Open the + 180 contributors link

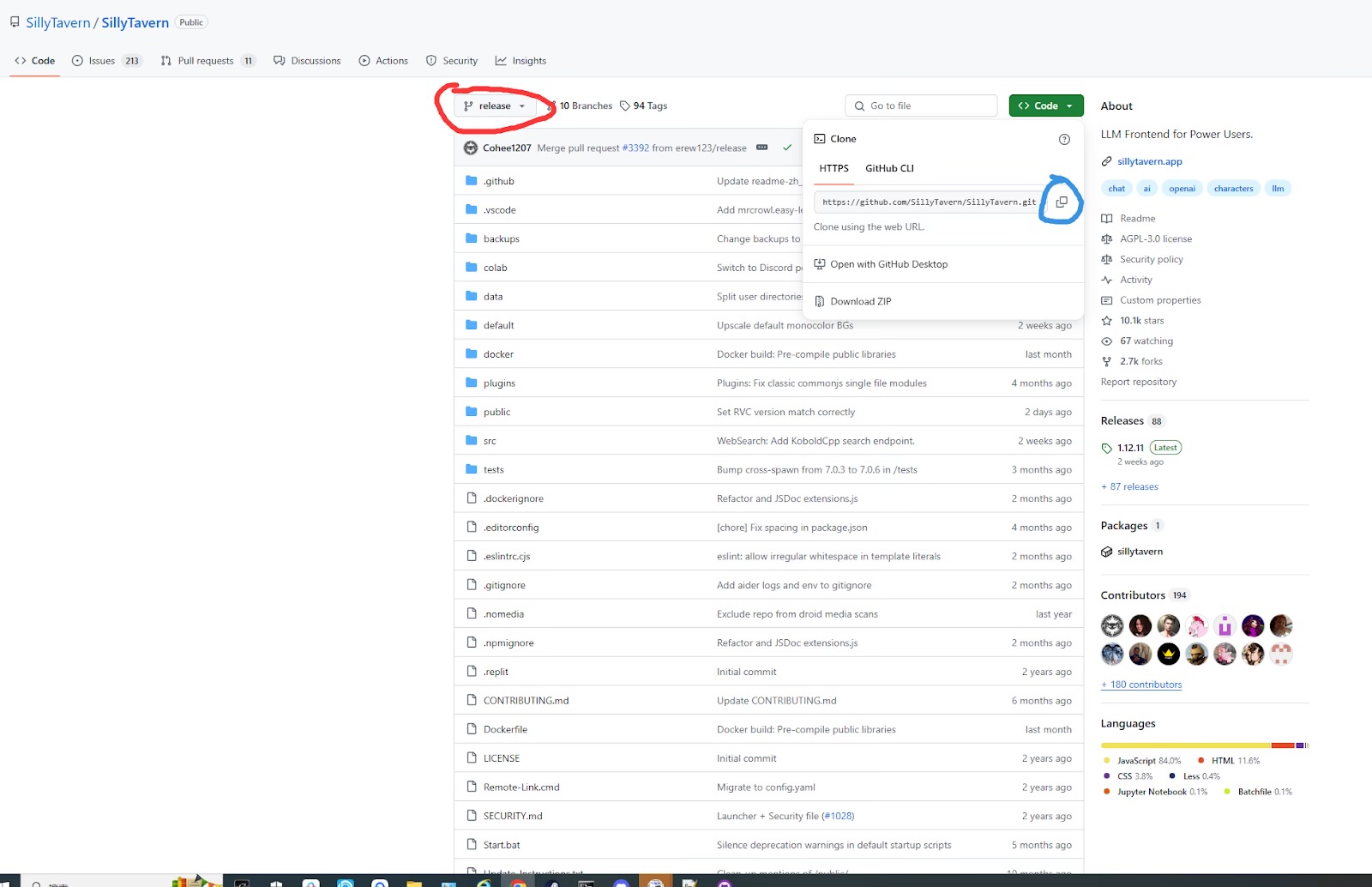click(x=1140, y=685)
